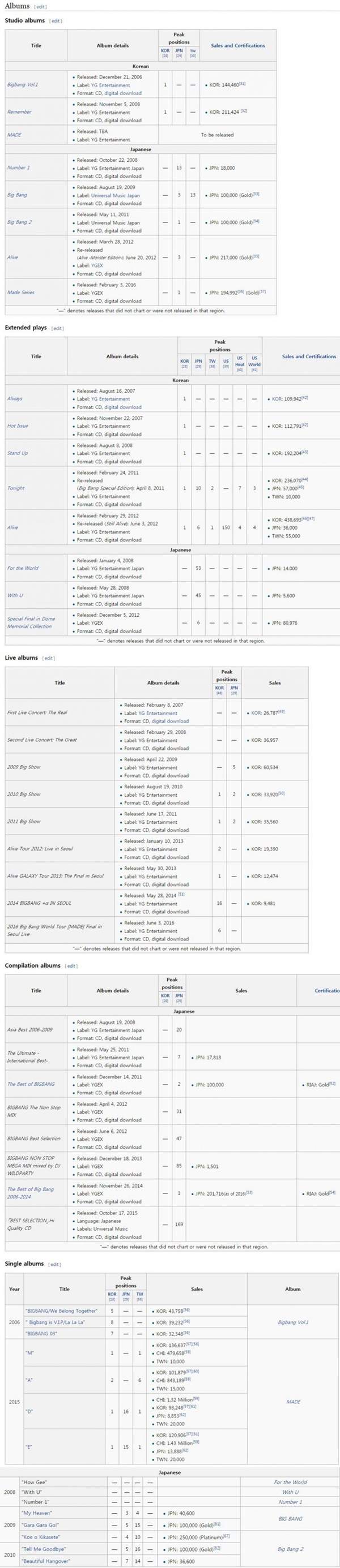Edit the Studio albums section
This screenshot has height=1568, width=340.
[56, 21]
